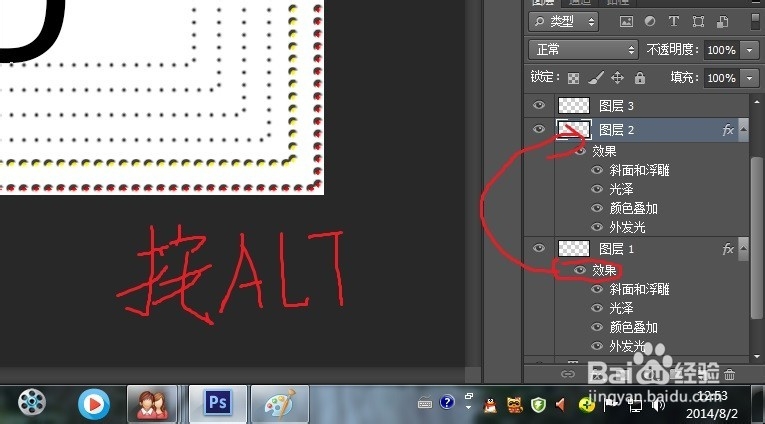Hide 图层 1 with its eye icon
The height and width of the screenshot is (424, 765).
tap(539, 248)
